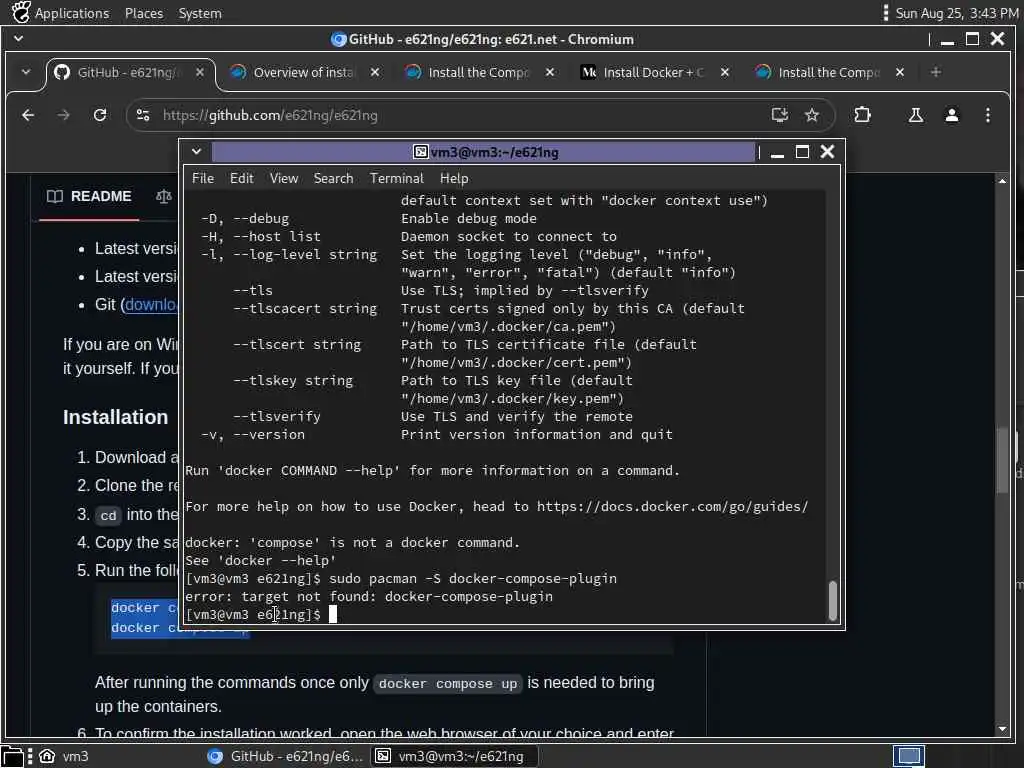This screenshot has height=768, width=1024.
Task: Reload the GitHub page
Action: point(100,116)
